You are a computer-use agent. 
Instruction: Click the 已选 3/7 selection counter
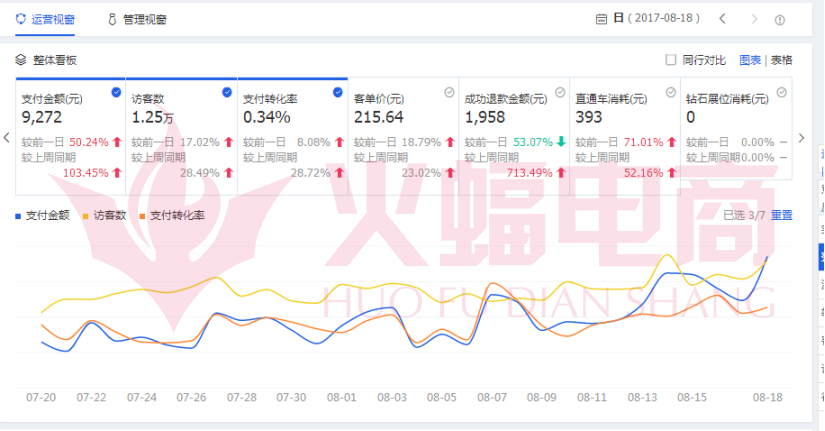[744, 215]
